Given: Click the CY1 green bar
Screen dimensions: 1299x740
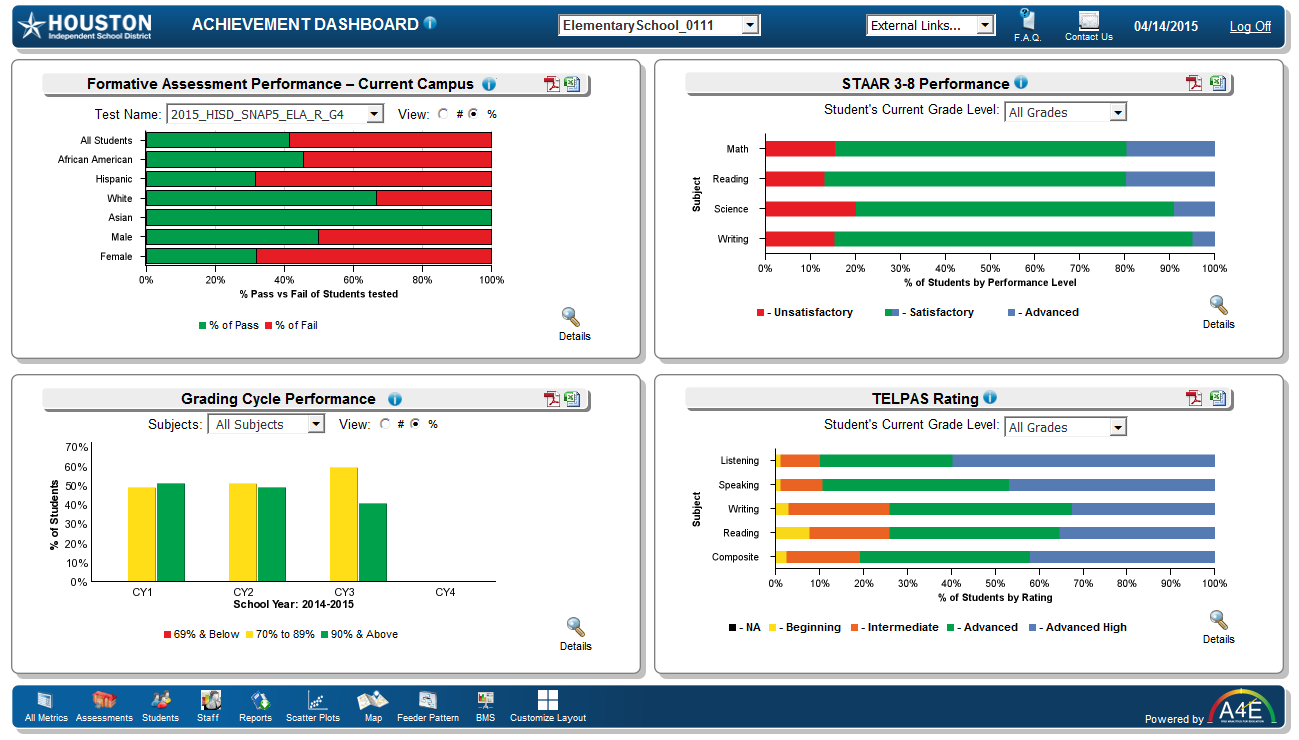Looking at the screenshot, I should (171, 532).
